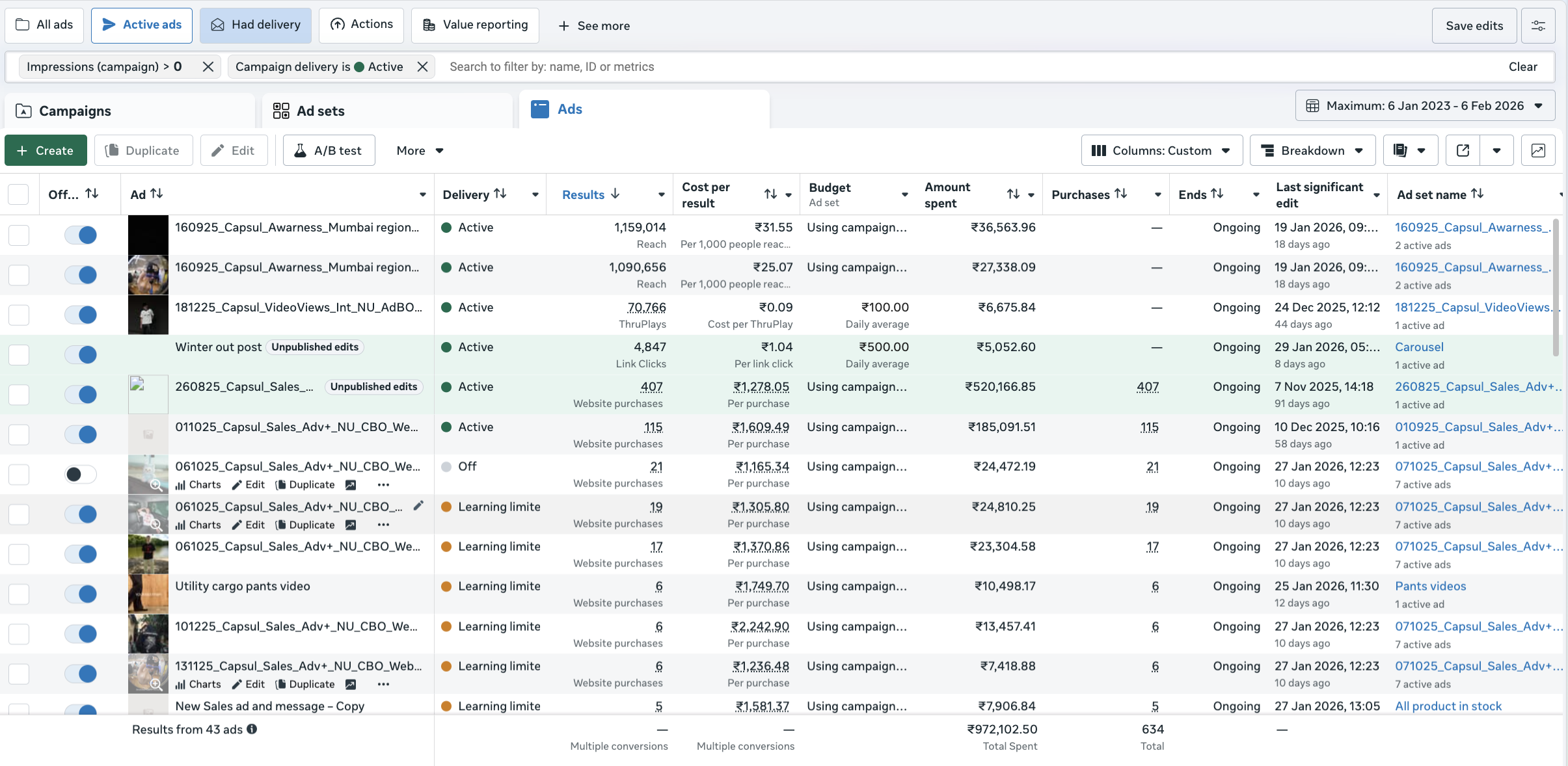Remove the Campaign delivery is Active filter
Image resolution: width=1568 pixels, height=766 pixels.
(422, 67)
